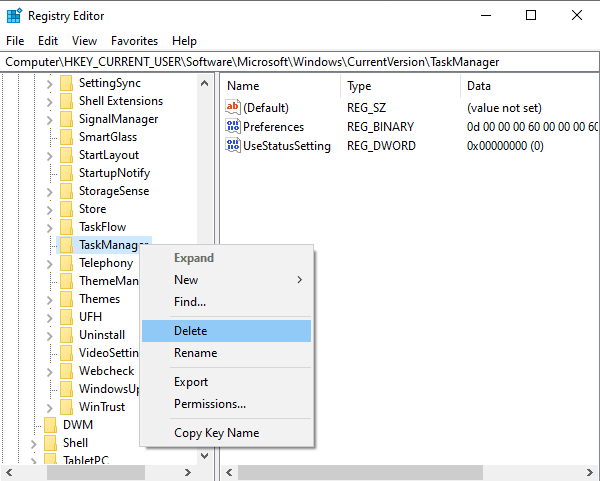The image size is (600, 481).
Task: Click the registry path address bar
Action: pos(299,62)
